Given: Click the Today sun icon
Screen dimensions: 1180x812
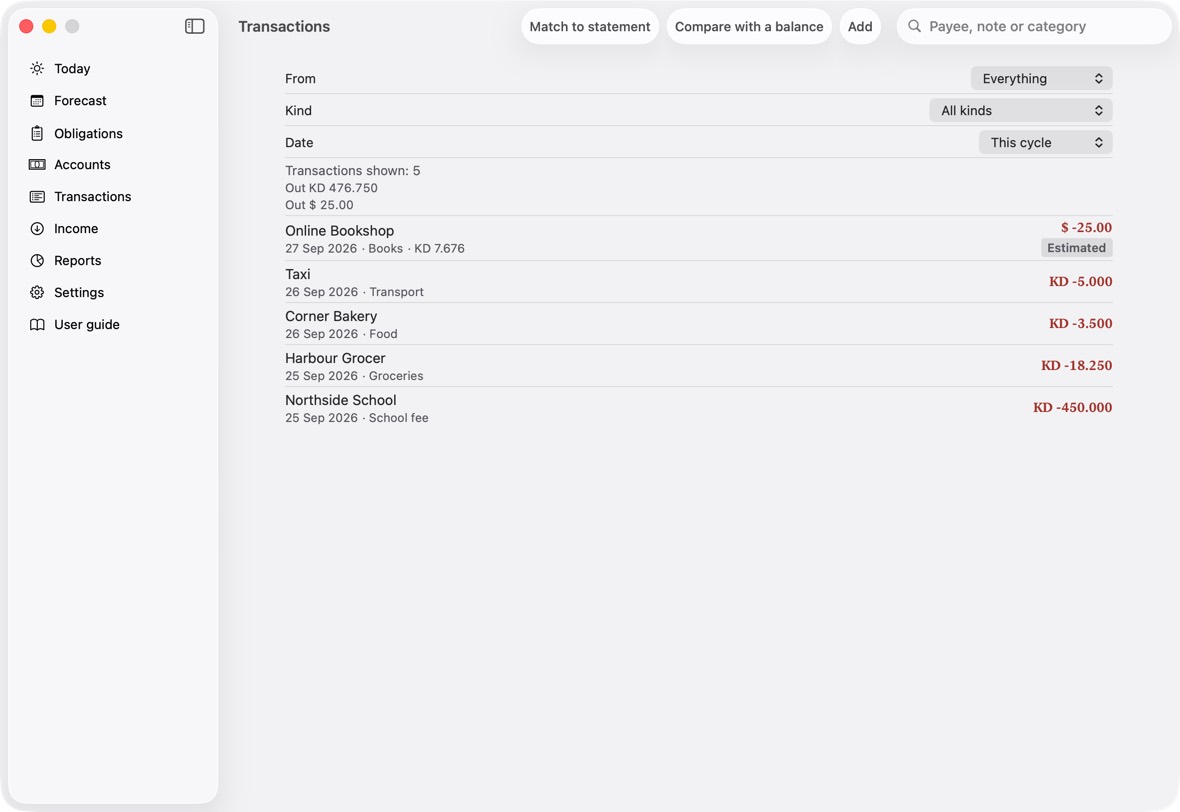Looking at the screenshot, I should (37, 68).
